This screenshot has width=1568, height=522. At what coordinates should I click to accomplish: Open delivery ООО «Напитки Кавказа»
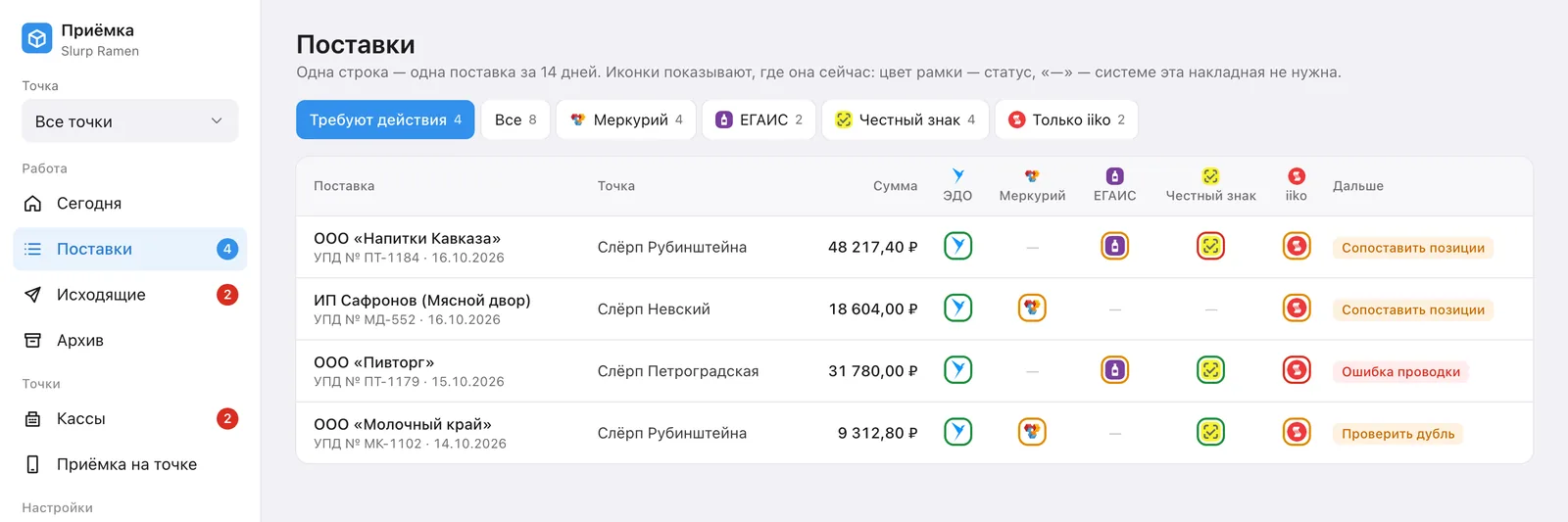point(407,238)
